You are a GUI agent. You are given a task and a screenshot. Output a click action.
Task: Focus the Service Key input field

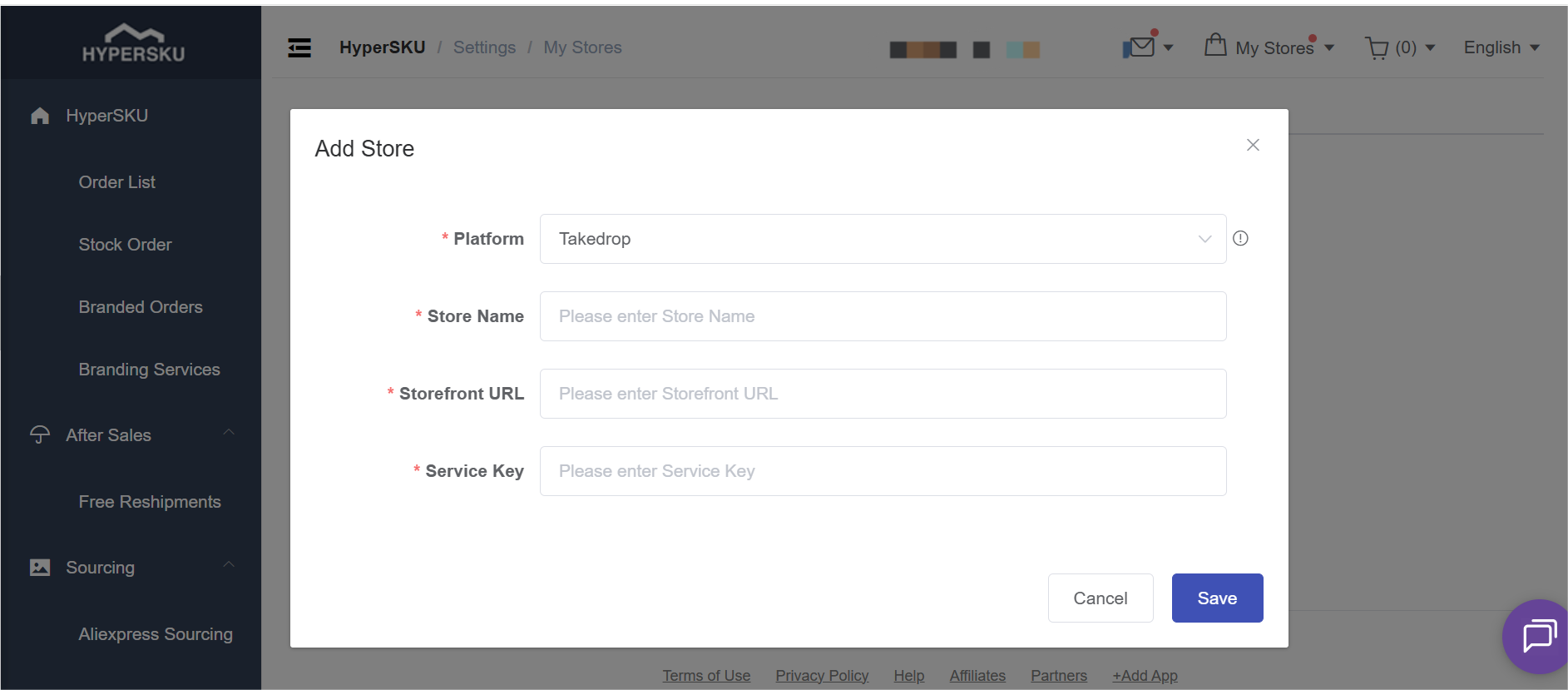point(883,471)
